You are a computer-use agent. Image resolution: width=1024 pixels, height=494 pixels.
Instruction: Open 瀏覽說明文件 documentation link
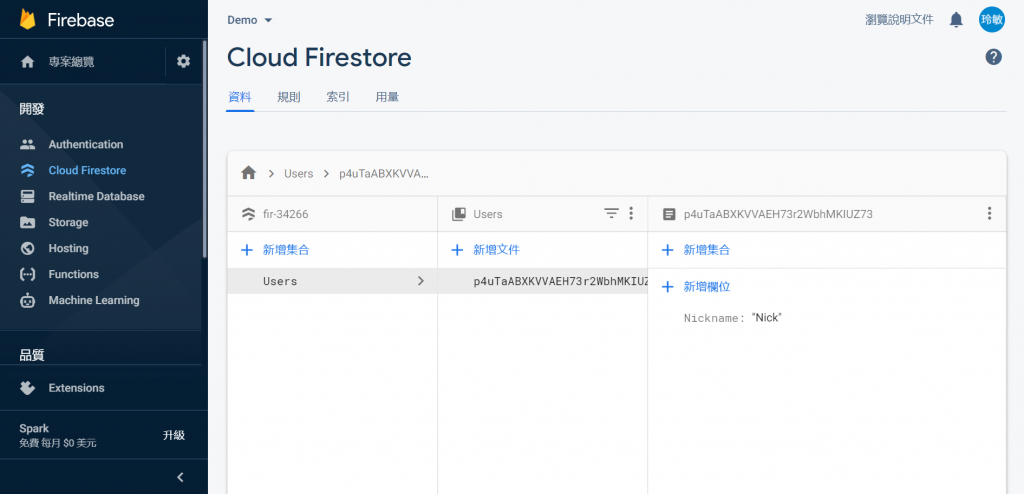tap(899, 20)
